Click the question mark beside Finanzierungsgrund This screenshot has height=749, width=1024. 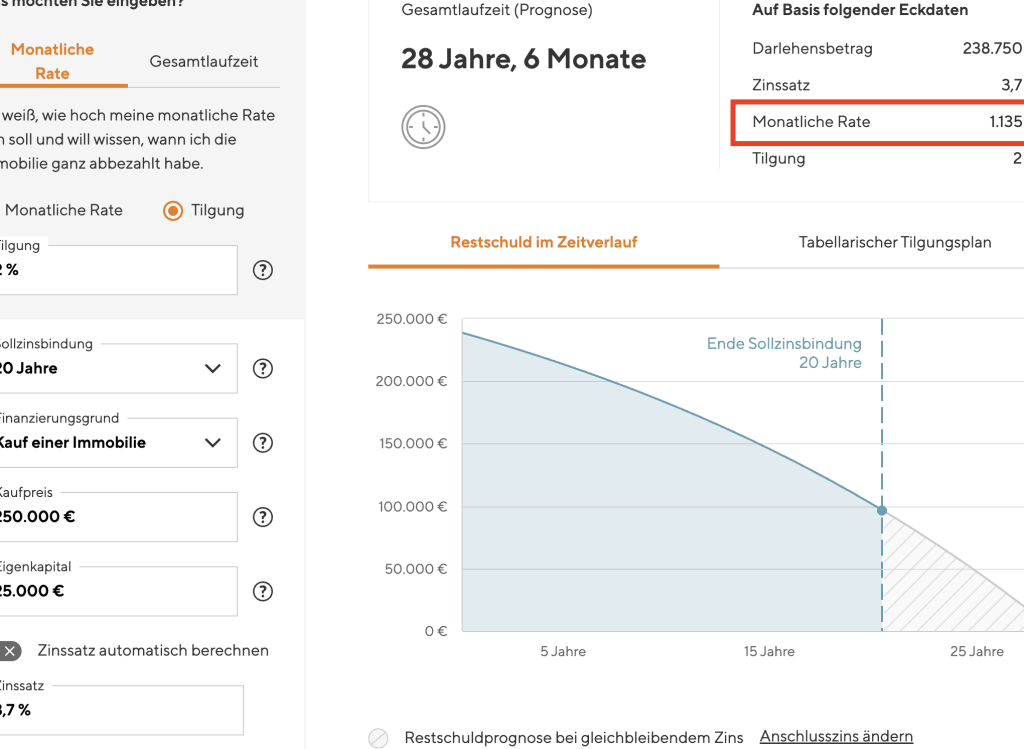click(x=263, y=443)
